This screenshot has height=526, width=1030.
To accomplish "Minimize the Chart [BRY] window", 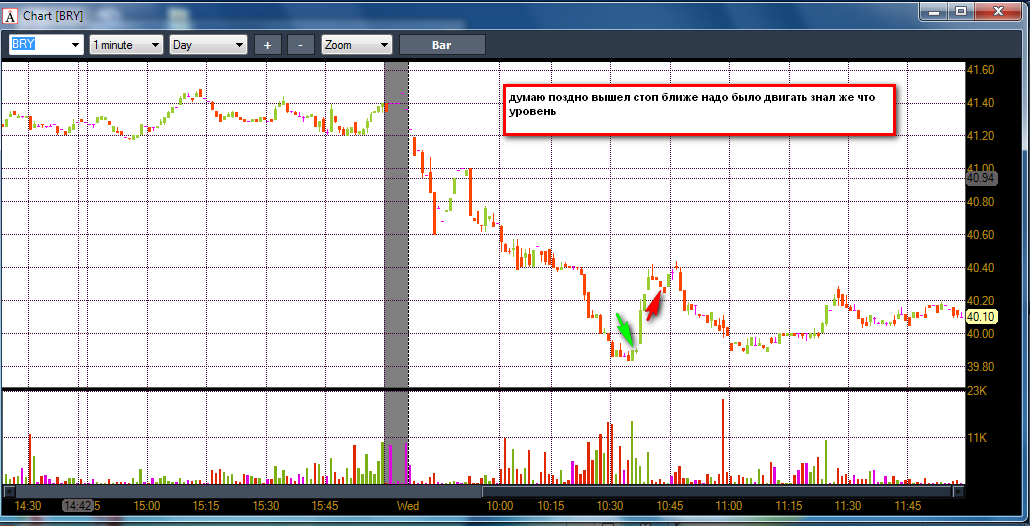I will click(934, 11).
